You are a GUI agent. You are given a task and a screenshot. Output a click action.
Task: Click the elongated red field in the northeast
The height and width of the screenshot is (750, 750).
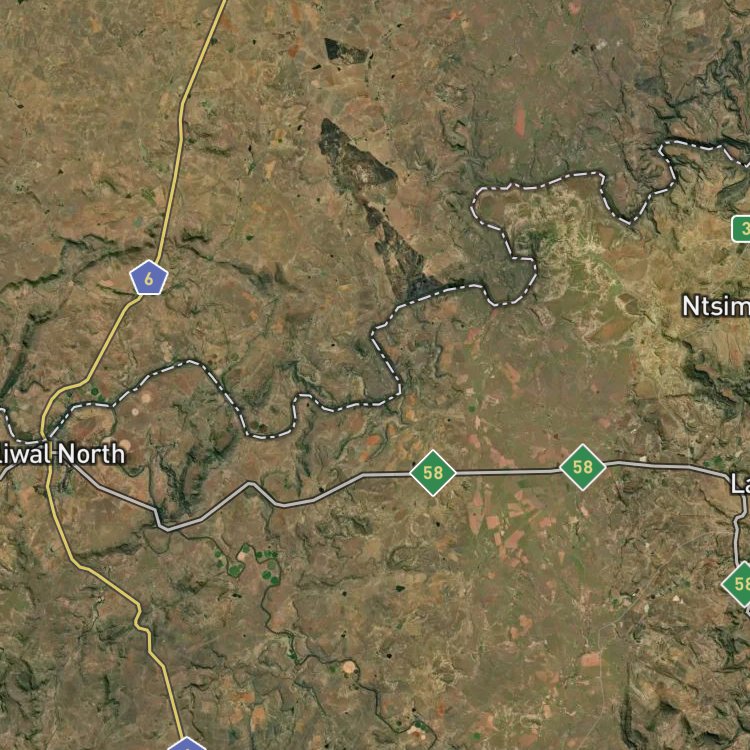[519, 119]
